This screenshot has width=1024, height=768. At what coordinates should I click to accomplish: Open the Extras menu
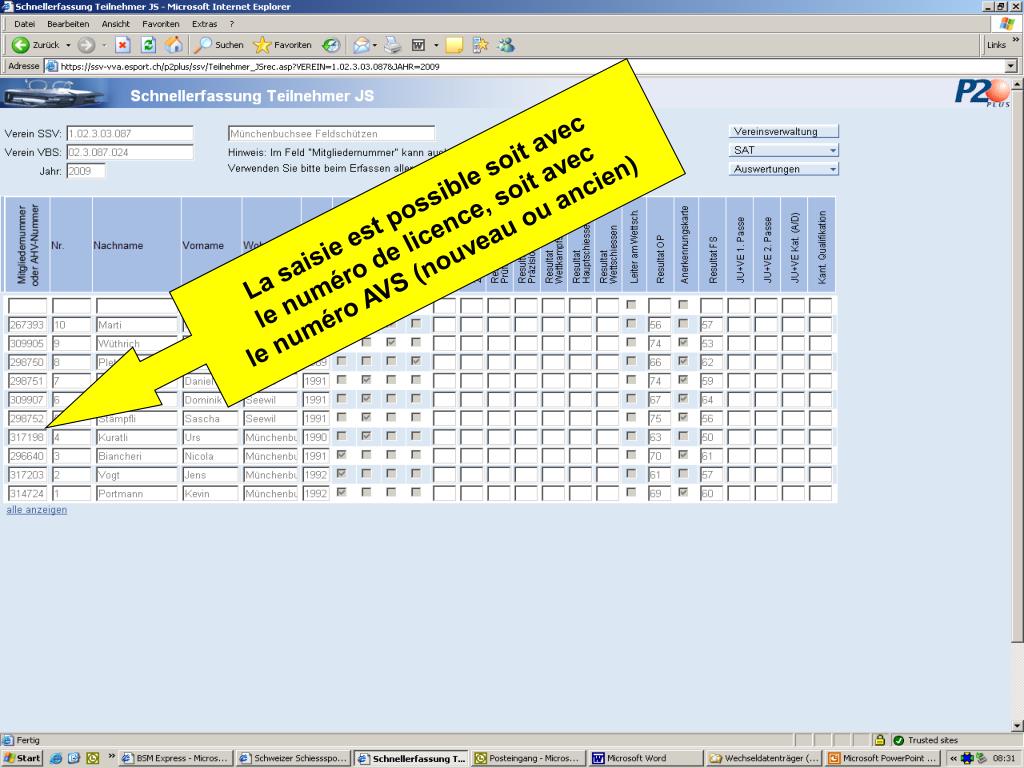[x=204, y=24]
